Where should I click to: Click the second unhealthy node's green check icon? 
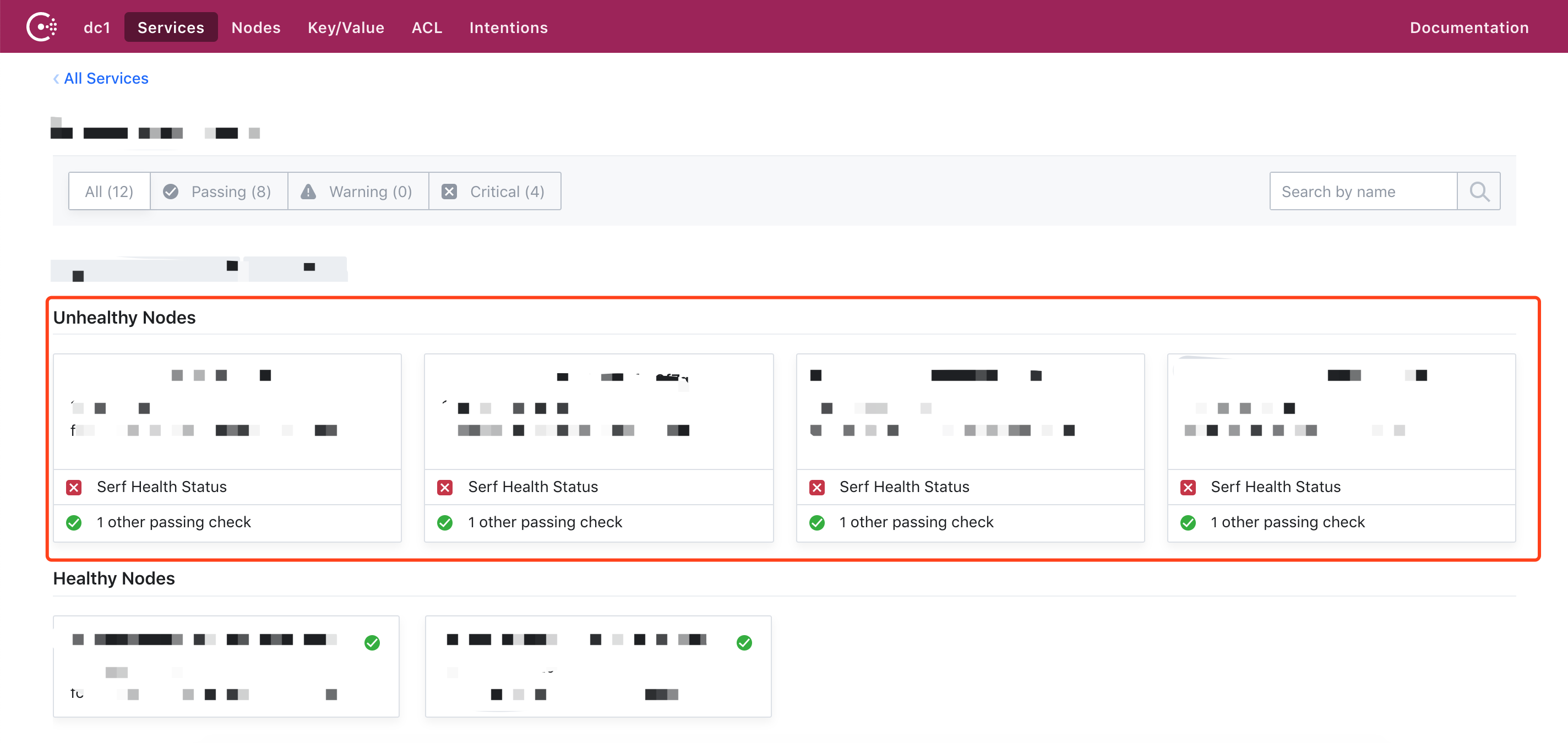[x=445, y=522]
